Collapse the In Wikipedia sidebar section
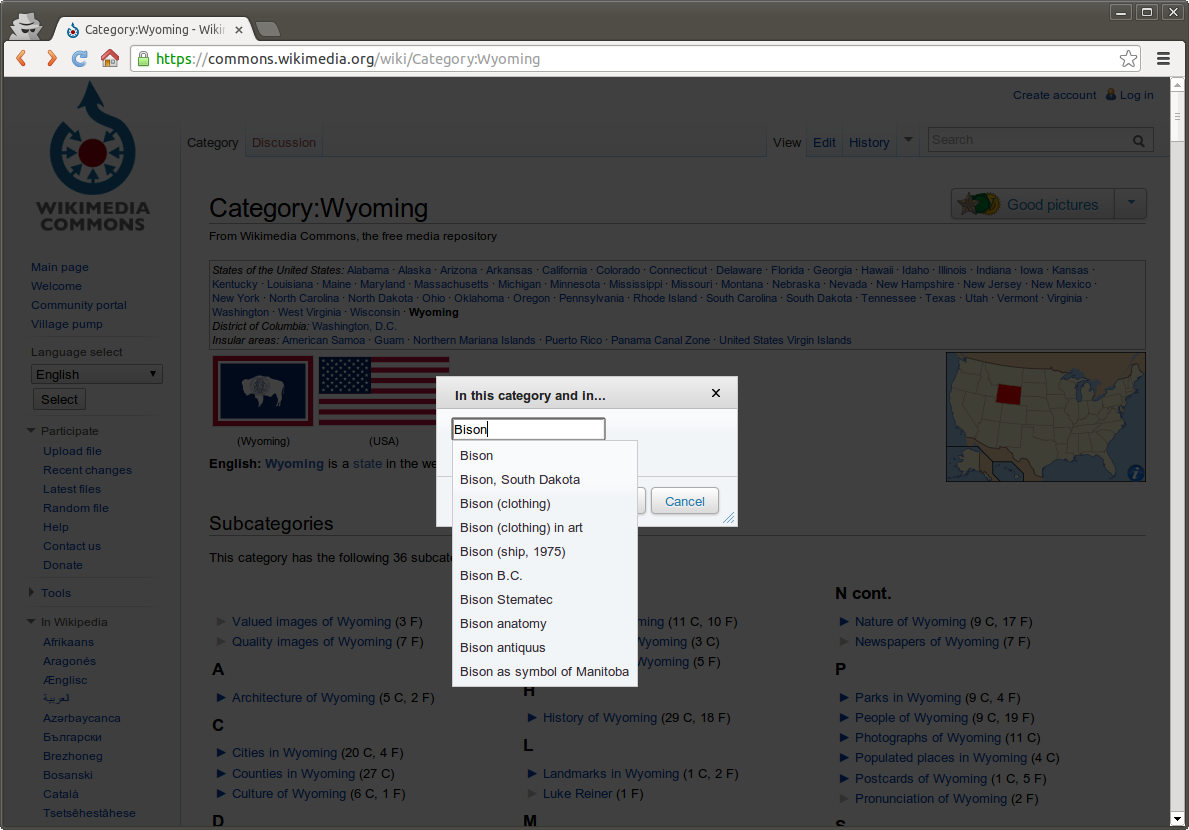 coord(31,622)
